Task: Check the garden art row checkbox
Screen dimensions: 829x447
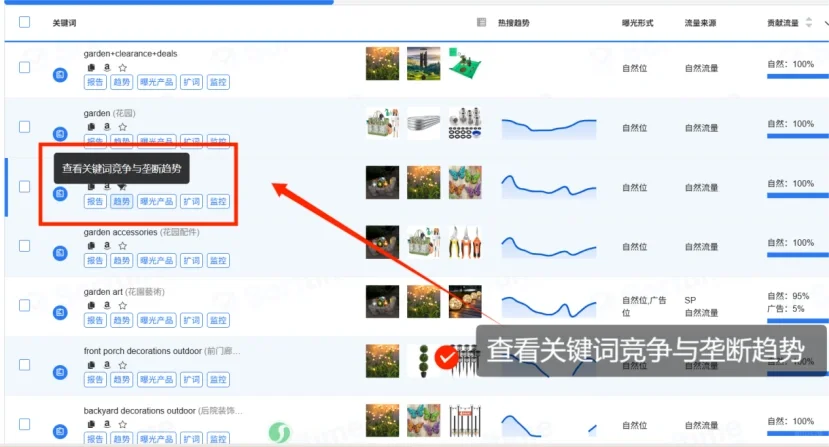Action: point(24,305)
